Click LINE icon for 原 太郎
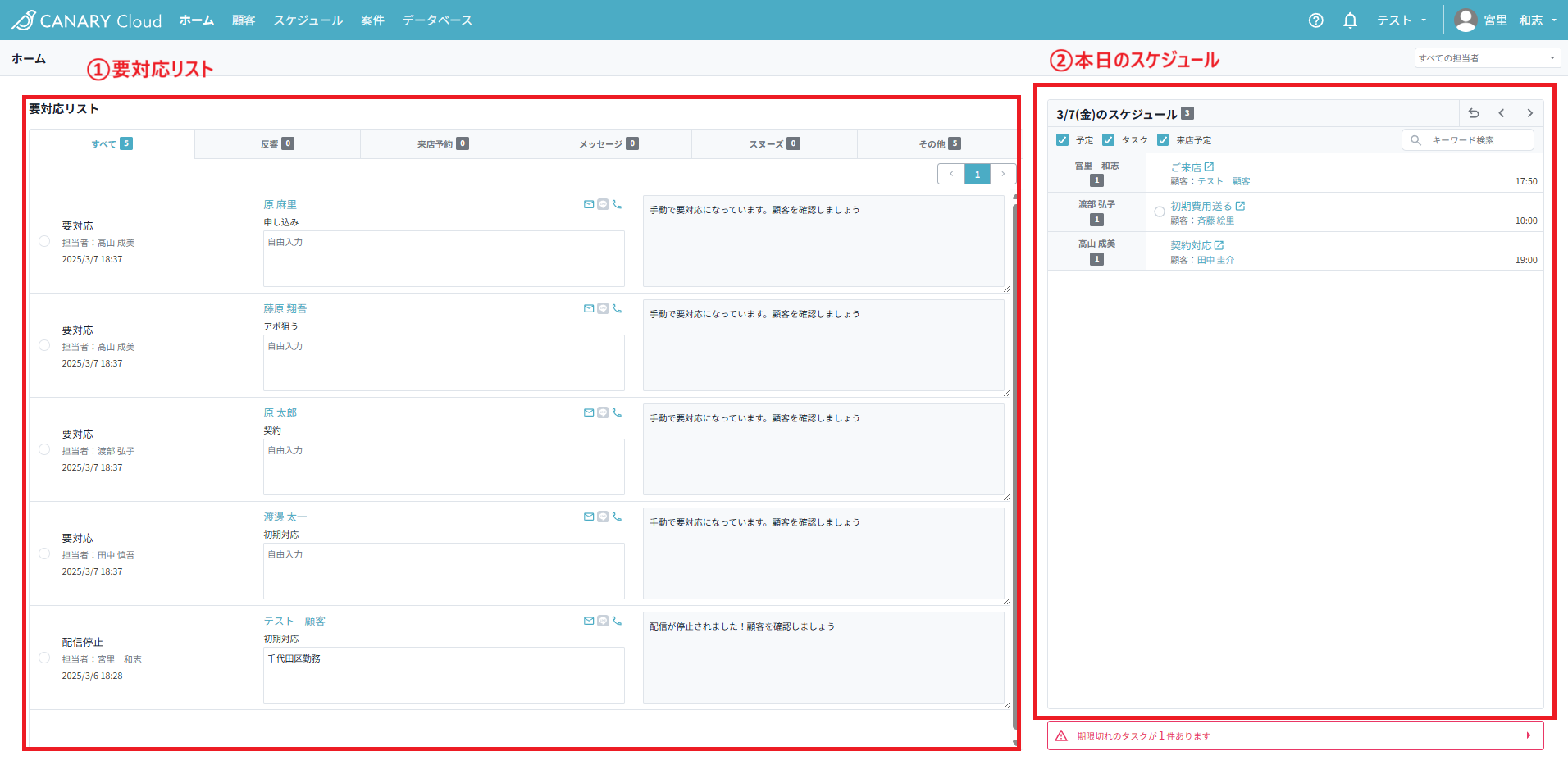Screen dimensions: 1568x765 (x=603, y=412)
